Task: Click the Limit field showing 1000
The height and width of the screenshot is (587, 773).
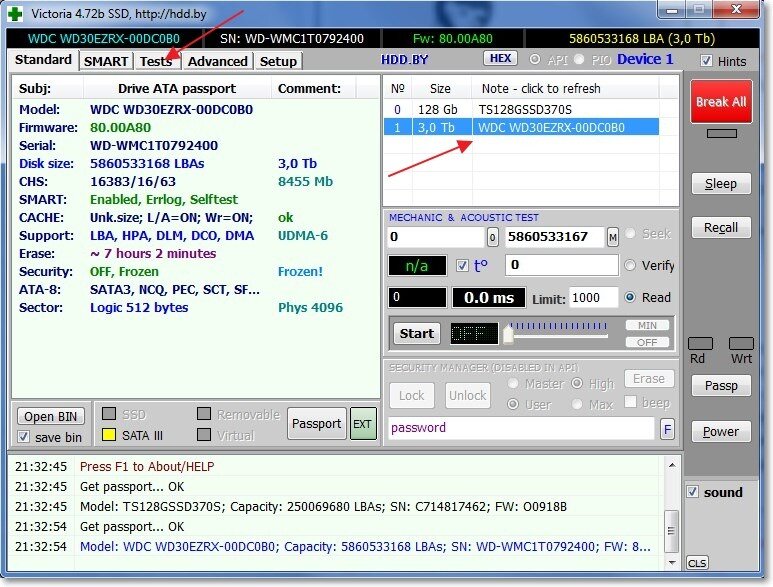Action: 593,298
